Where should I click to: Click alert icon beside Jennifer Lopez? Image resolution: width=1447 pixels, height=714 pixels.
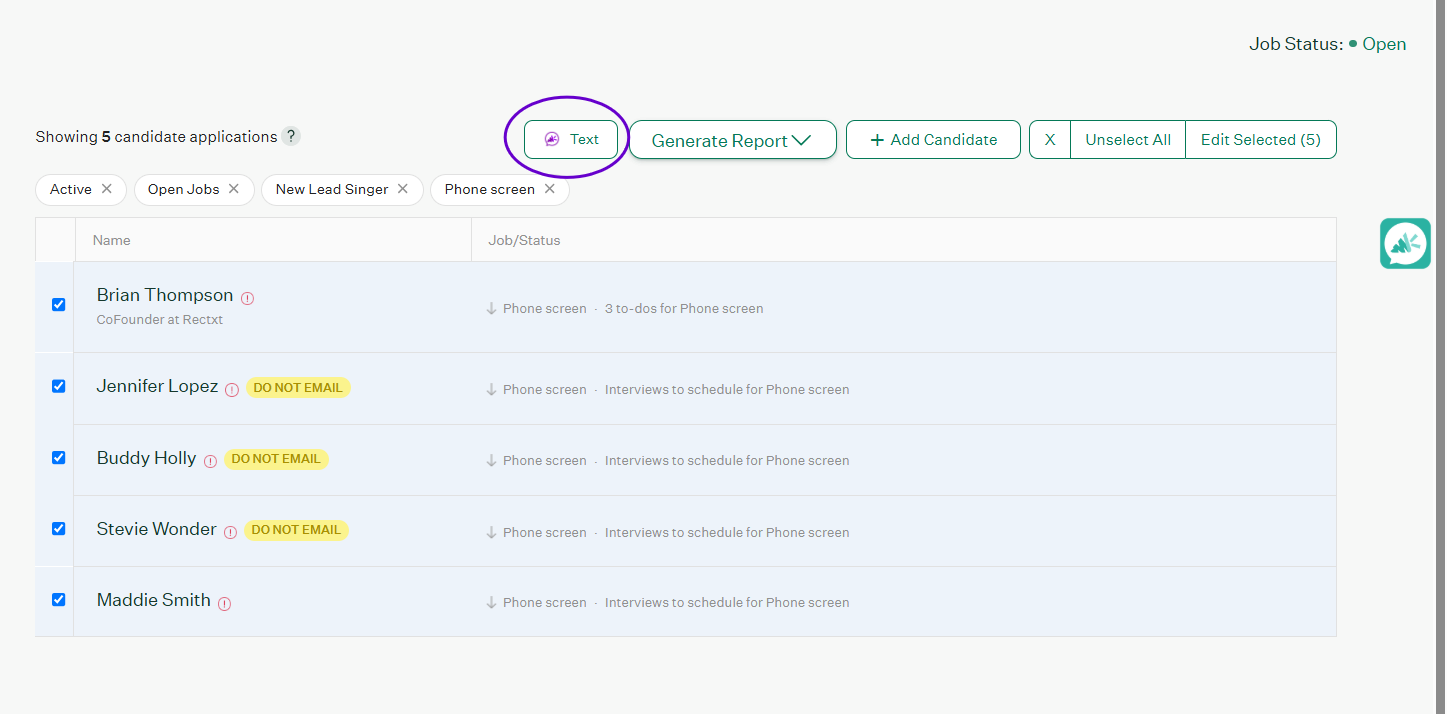click(232, 390)
